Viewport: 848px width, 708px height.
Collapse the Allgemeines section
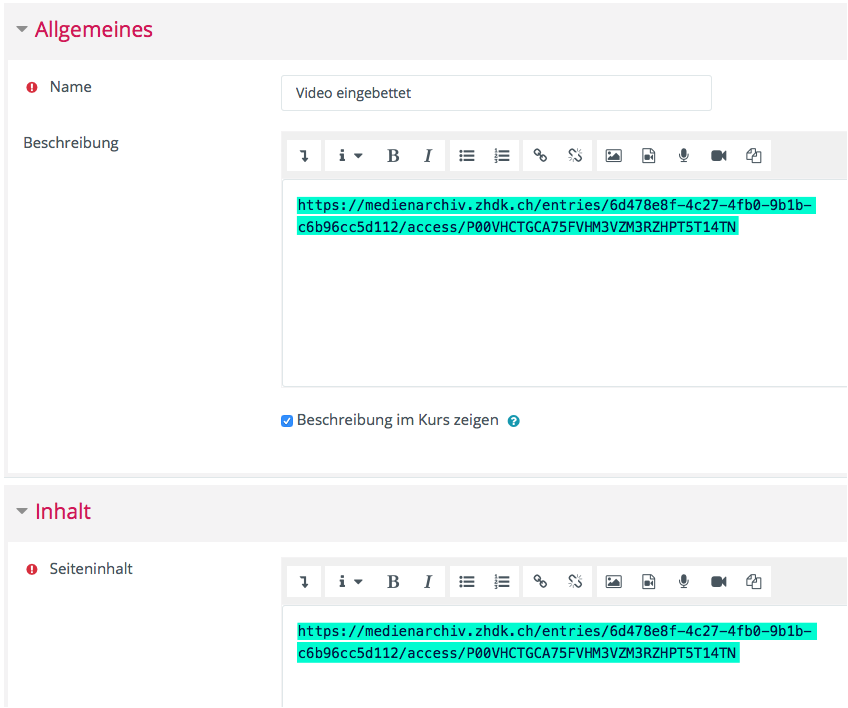tap(22, 30)
